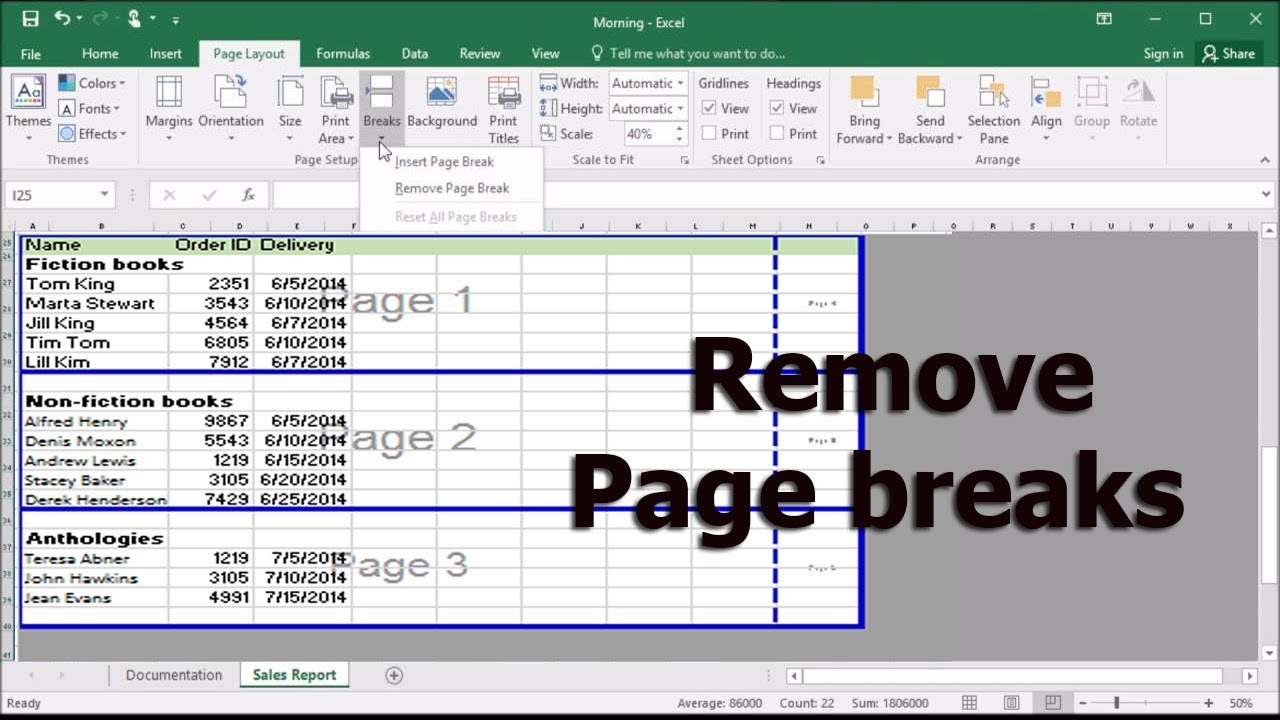
Task: Click the Save icon in Quick Access Toolbar
Action: coord(30,19)
